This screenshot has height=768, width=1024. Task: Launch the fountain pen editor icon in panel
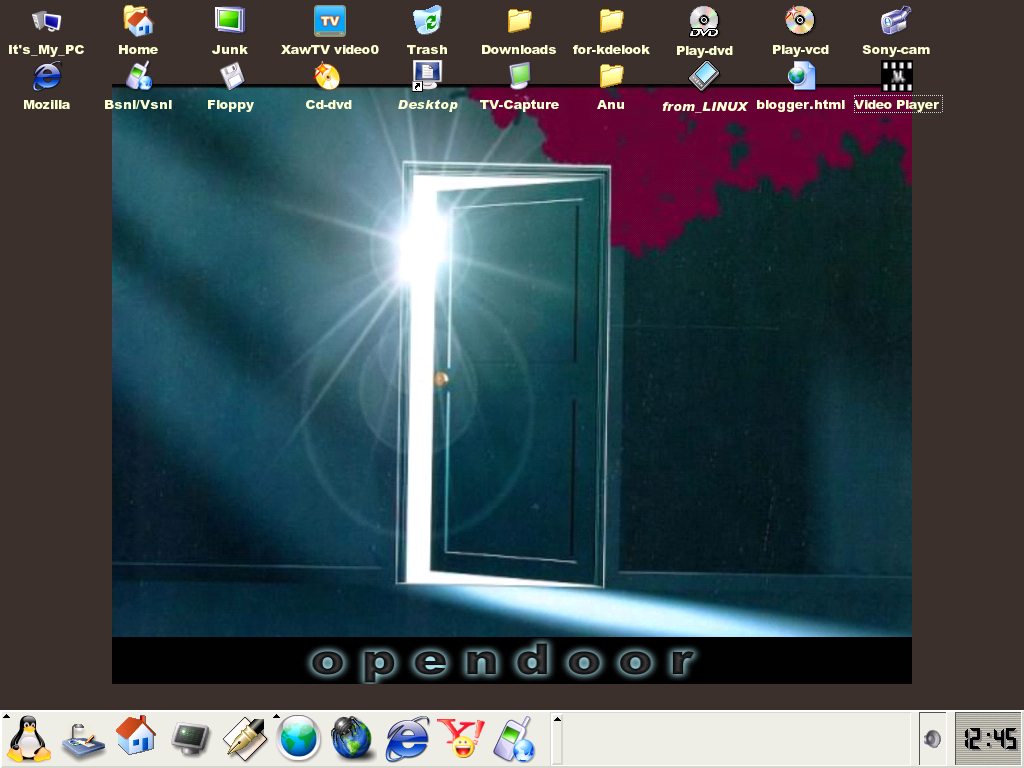(244, 739)
